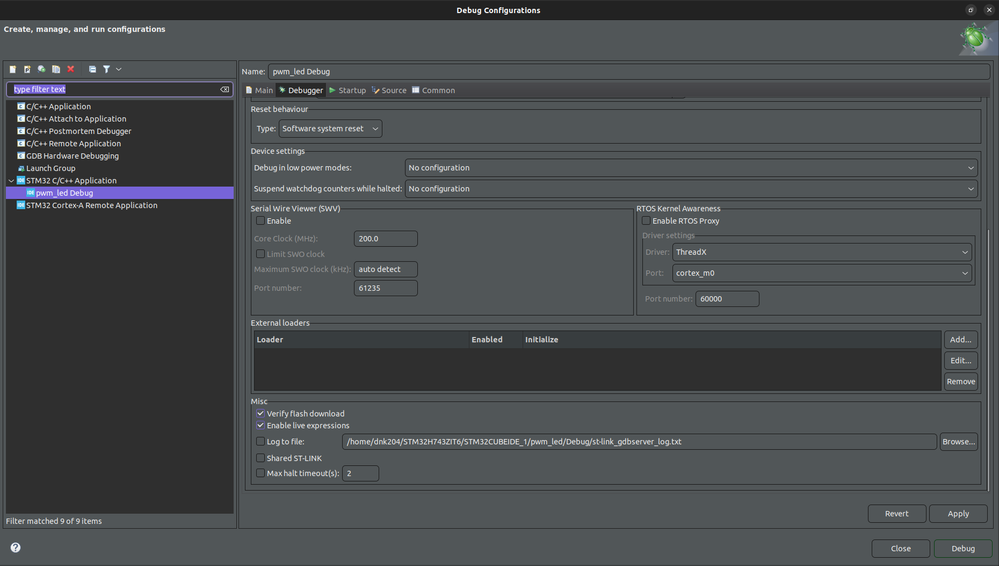Duplicate the selected launch configuration
Screen dimensions: 999x566
point(56,69)
